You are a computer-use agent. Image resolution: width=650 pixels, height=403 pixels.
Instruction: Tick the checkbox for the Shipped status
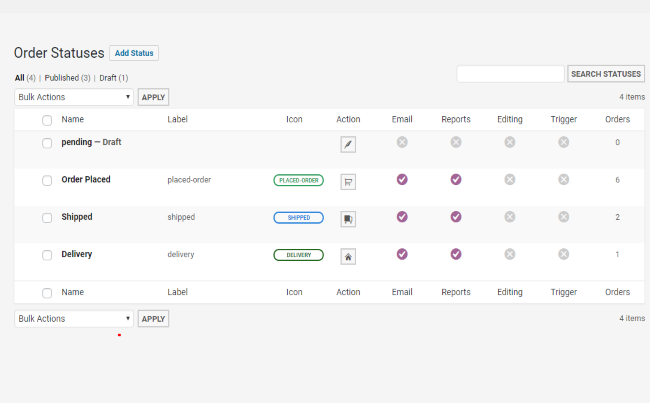point(47,218)
